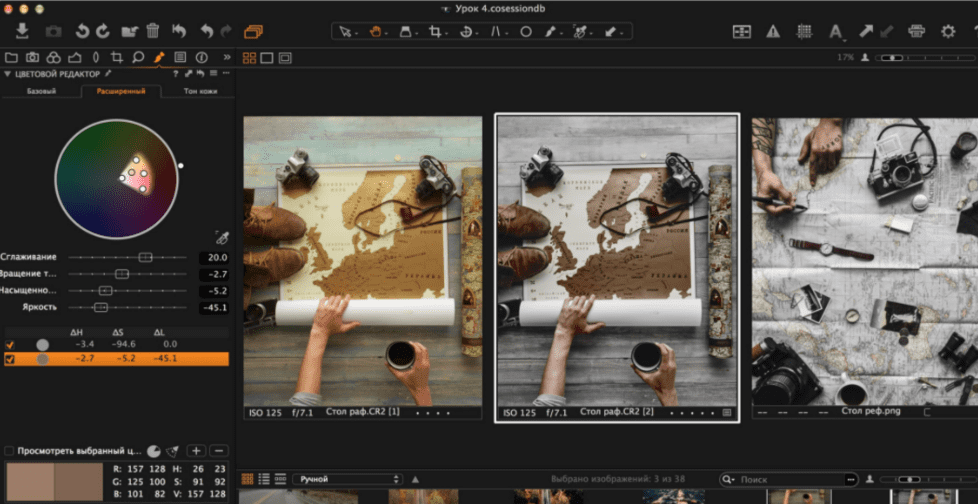
Task: Toggle the grid overlay icon
Action: pyautogui.click(x=804, y=32)
